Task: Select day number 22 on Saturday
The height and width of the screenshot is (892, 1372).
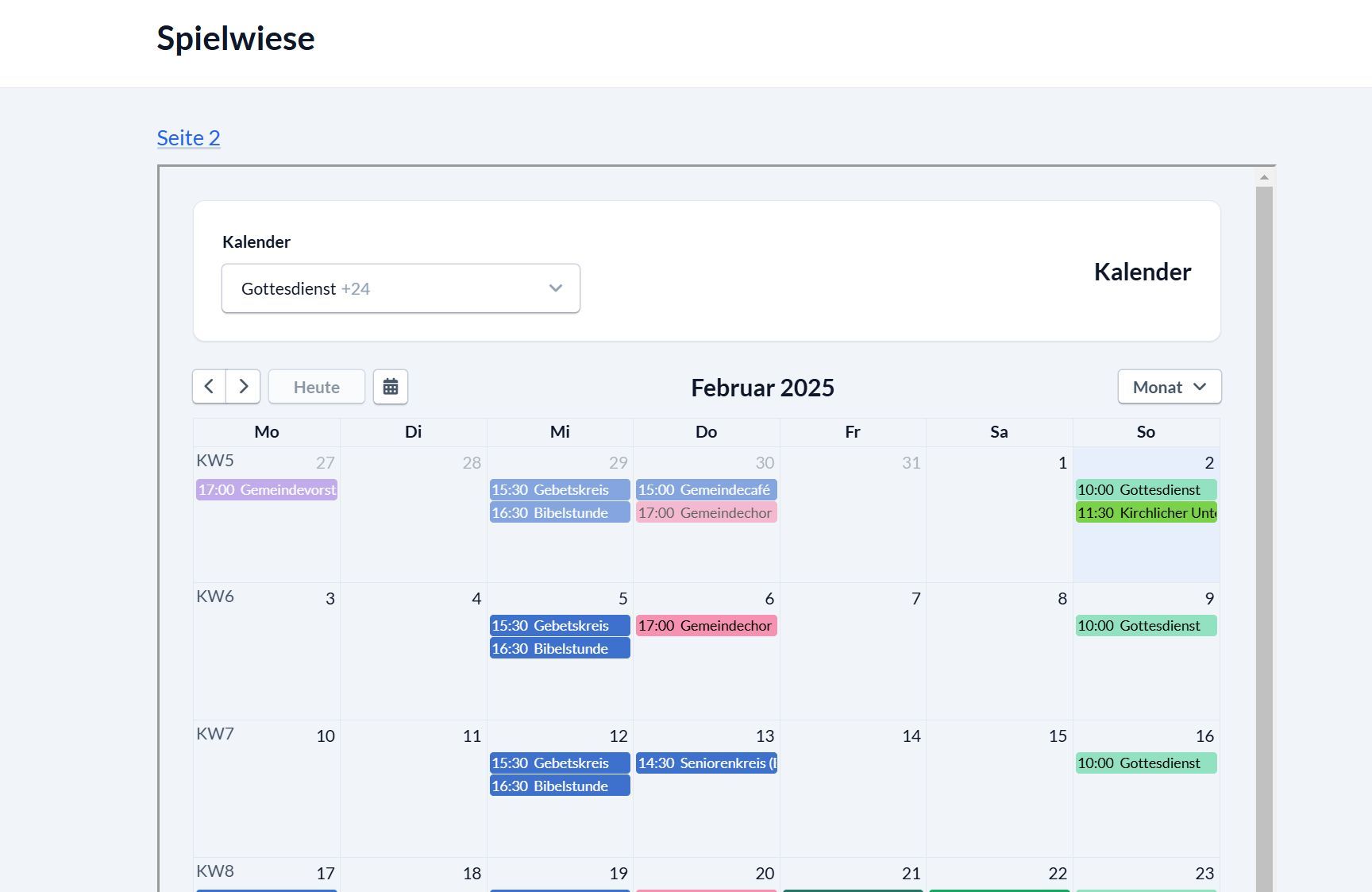Action: (1058, 874)
